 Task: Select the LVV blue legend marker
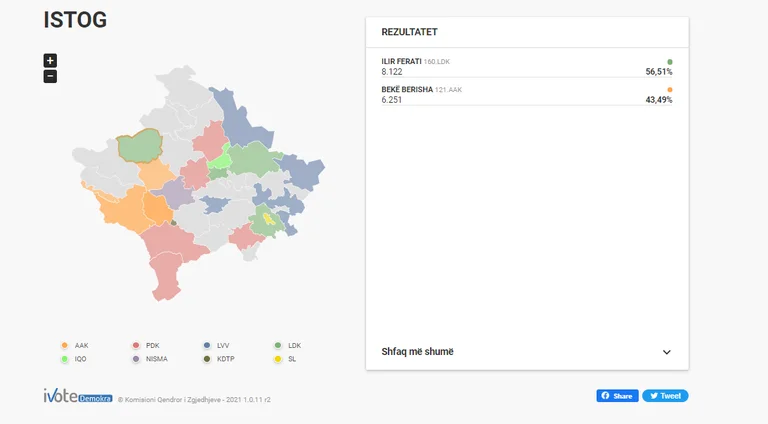[x=207, y=346]
